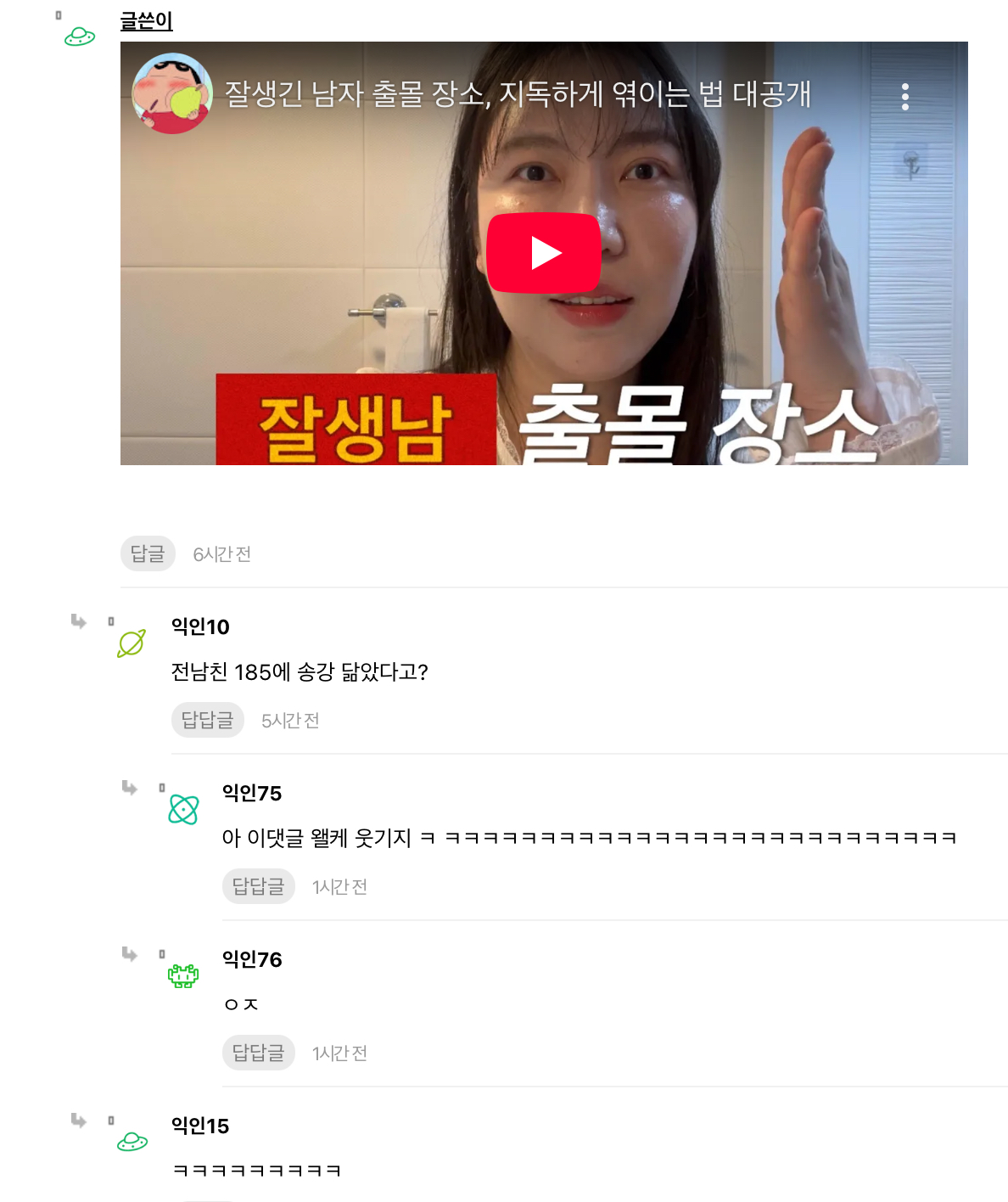This screenshot has height=1202, width=1008.
Task: Click the UFO avatar icon of 익인15
Action: [132, 1142]
